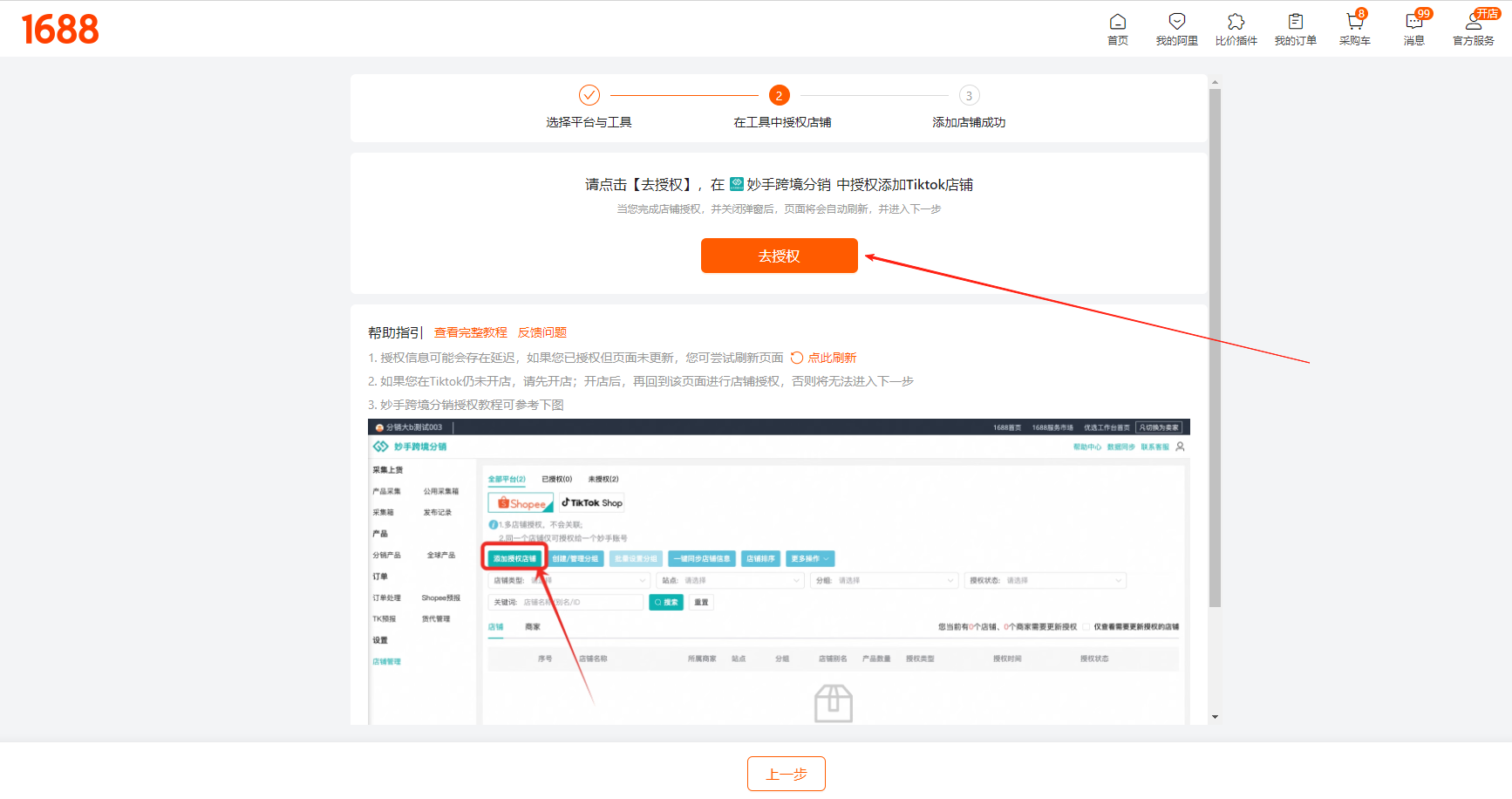Click the step label 在工具中授权店铺
1512x799 pixels.
click(x=782, y=122)
